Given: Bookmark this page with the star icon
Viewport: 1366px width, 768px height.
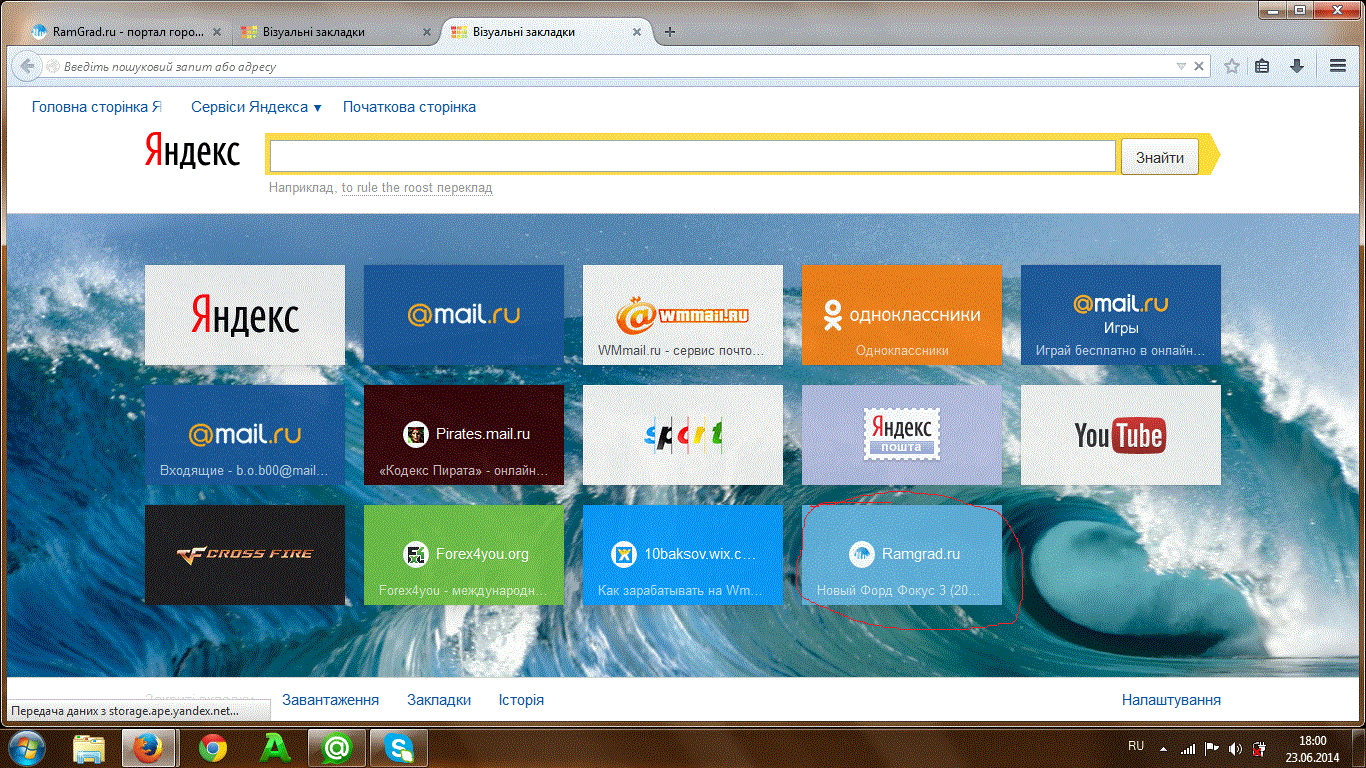Looking at the screenshot, I should pyautogui.click(x=1232, y=66).
